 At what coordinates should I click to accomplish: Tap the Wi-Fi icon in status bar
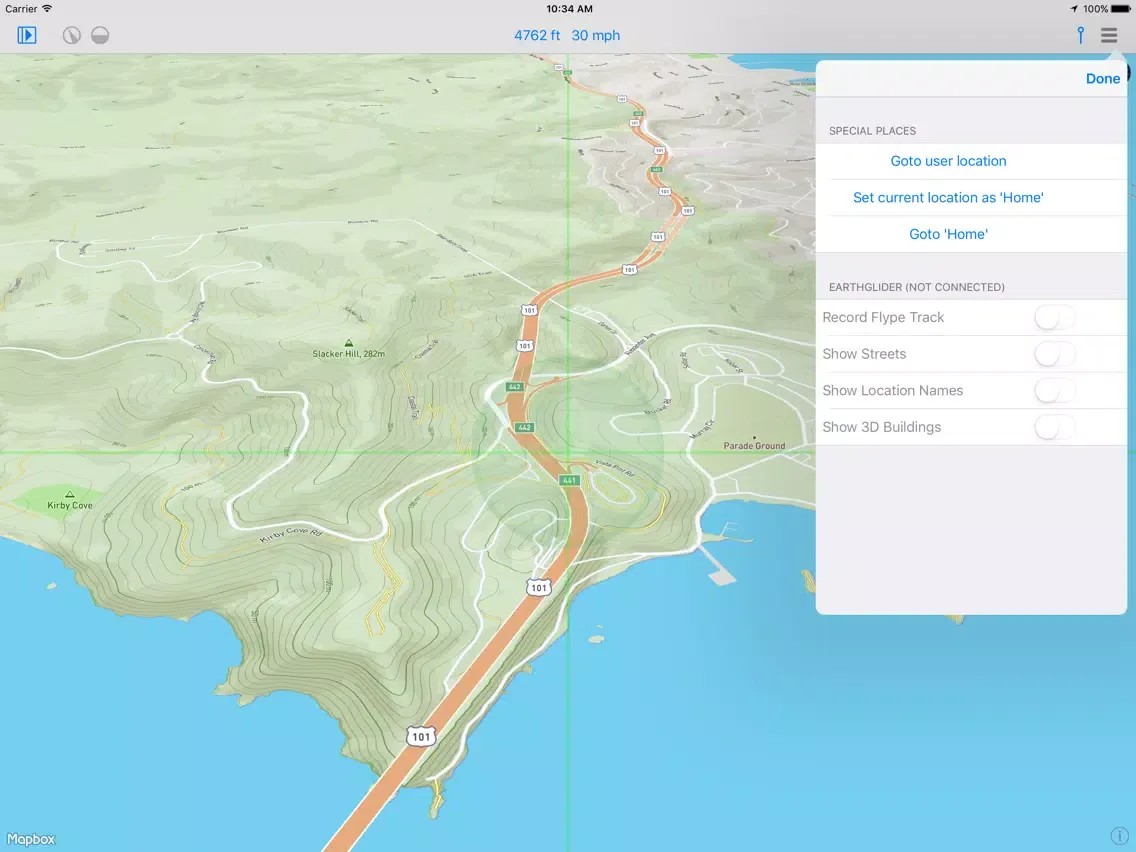46,9
